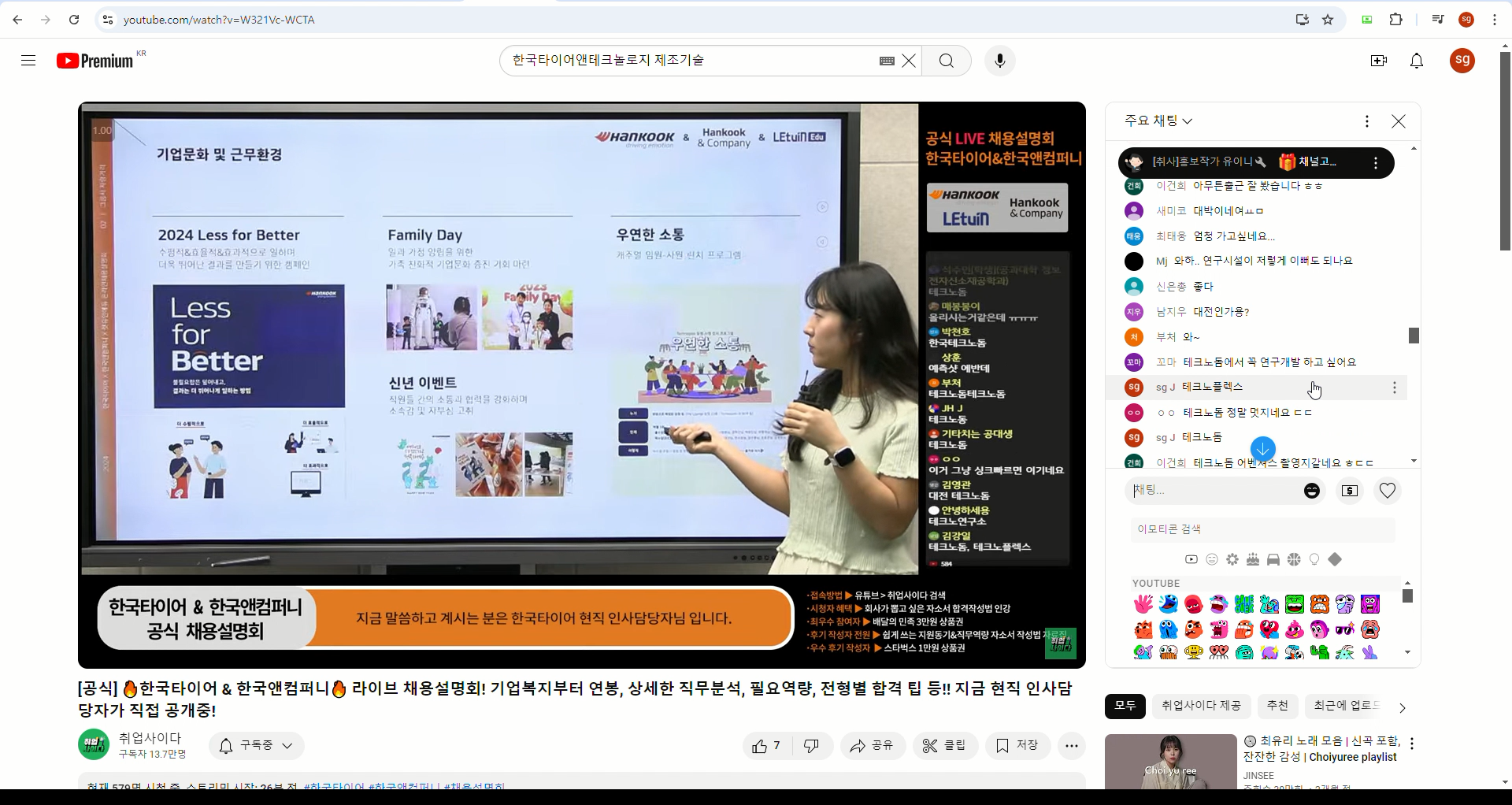Click the create video icon

click(x=1378, y=61)
